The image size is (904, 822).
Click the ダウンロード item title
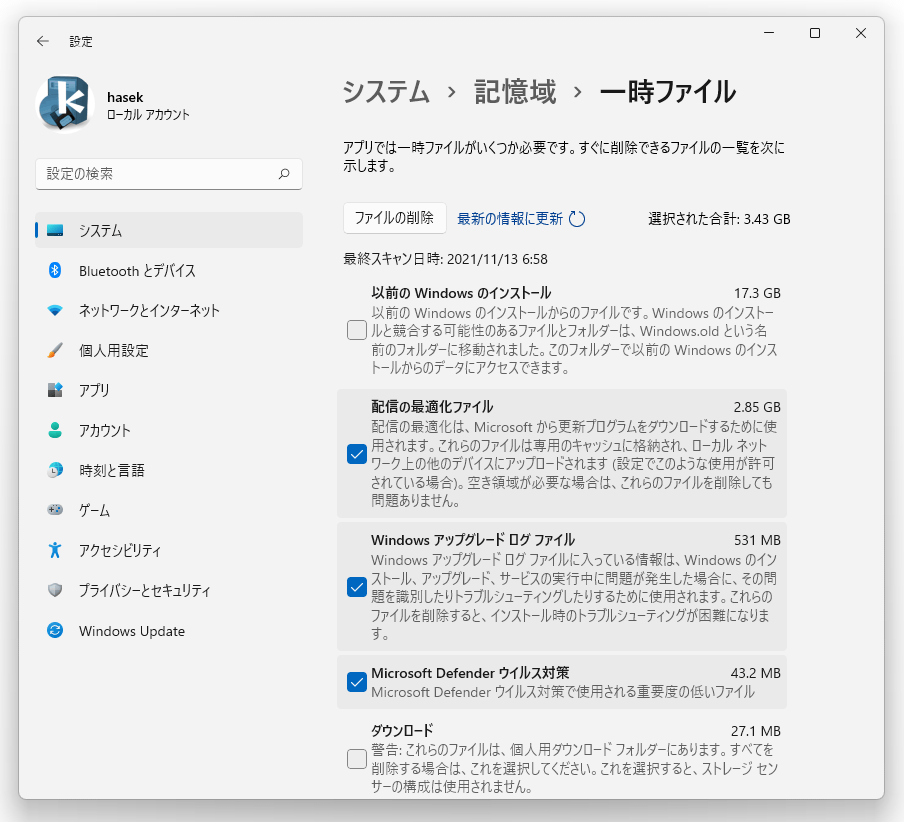click(402, 731)
